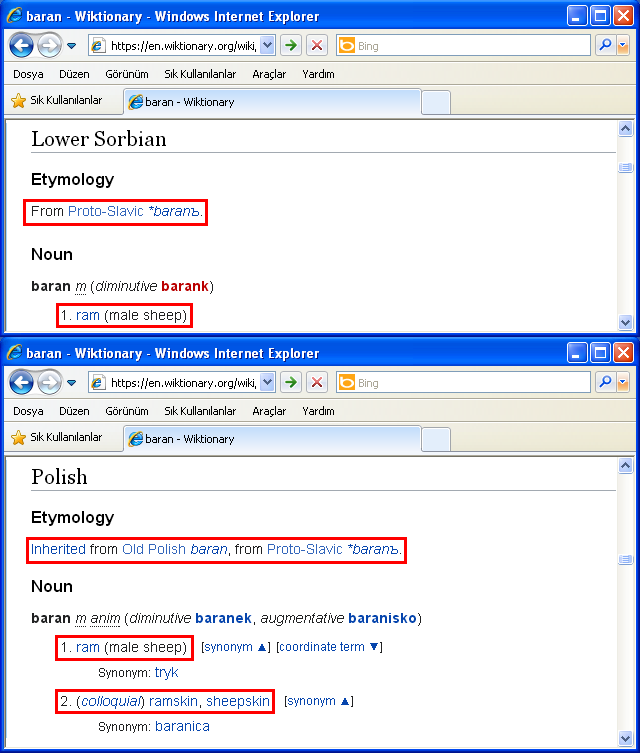Click search magnifier icon in upper window
640x753 pixels.
(x=606, y=46)
